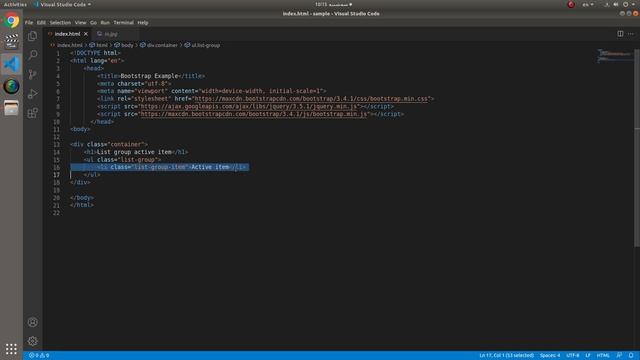Open the keyboard language dropdown in the top bar
Image resolution: width=640 pixels, height=360 pixels.
(588, 4)
